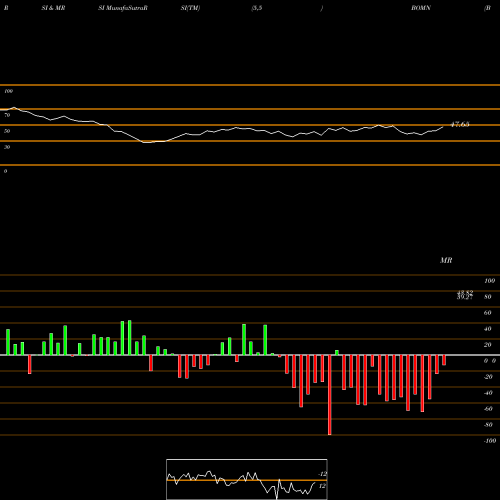Click the '-40' label on MR axis
500x500 pixels.
pyautogui.click(x=488, y=393)
